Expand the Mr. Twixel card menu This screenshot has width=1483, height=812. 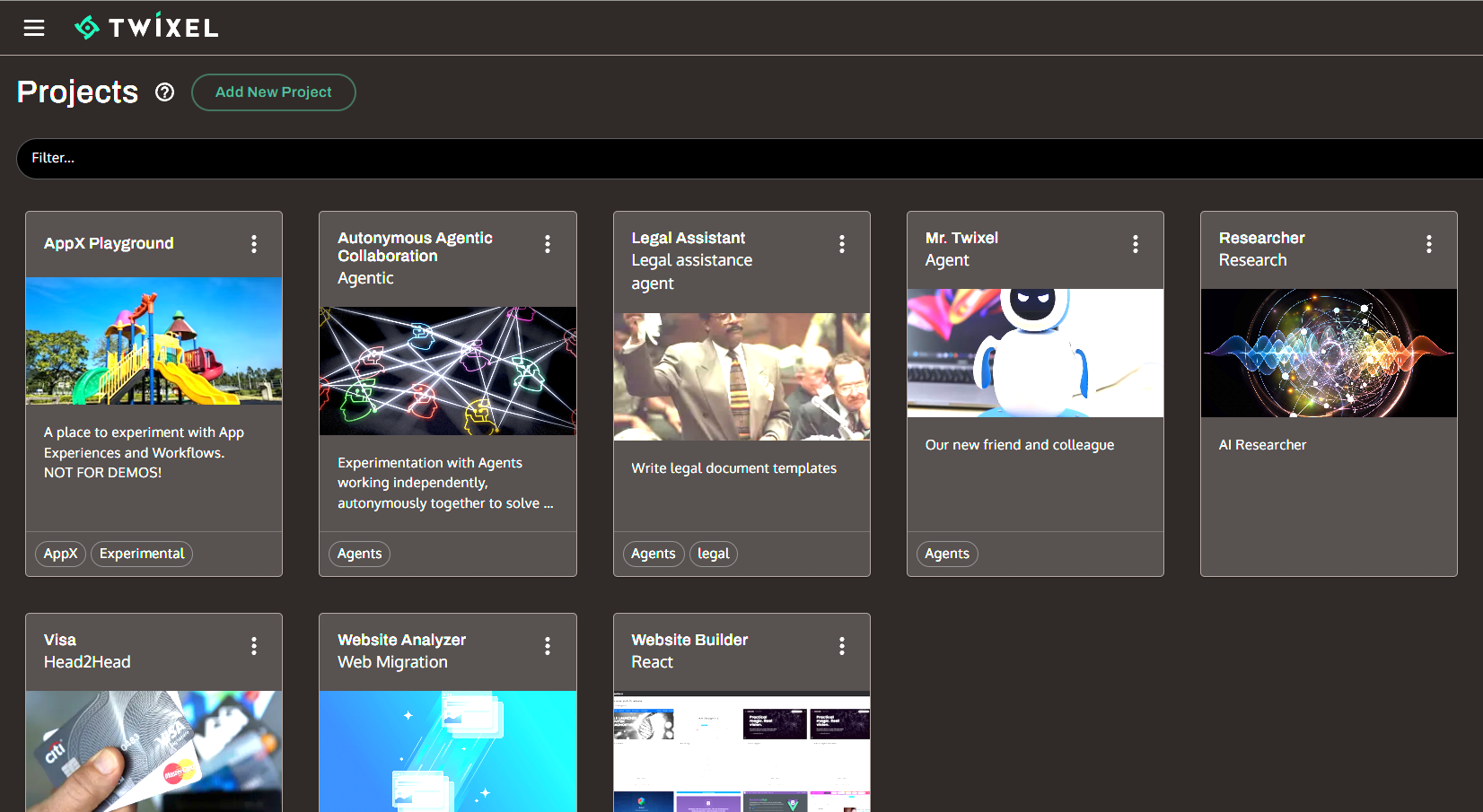[x=1136, y=243]
